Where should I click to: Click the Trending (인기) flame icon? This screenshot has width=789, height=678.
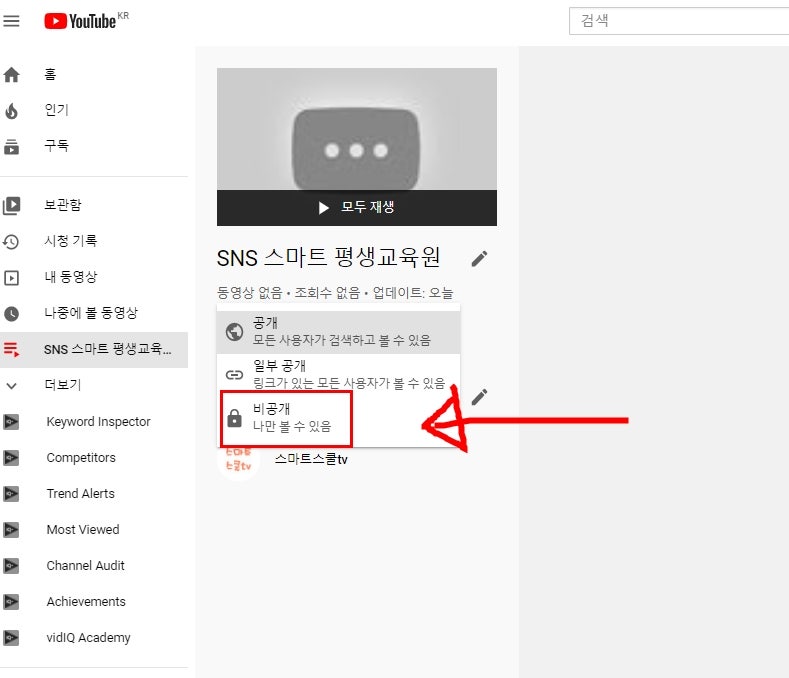(x=11, y=111)
